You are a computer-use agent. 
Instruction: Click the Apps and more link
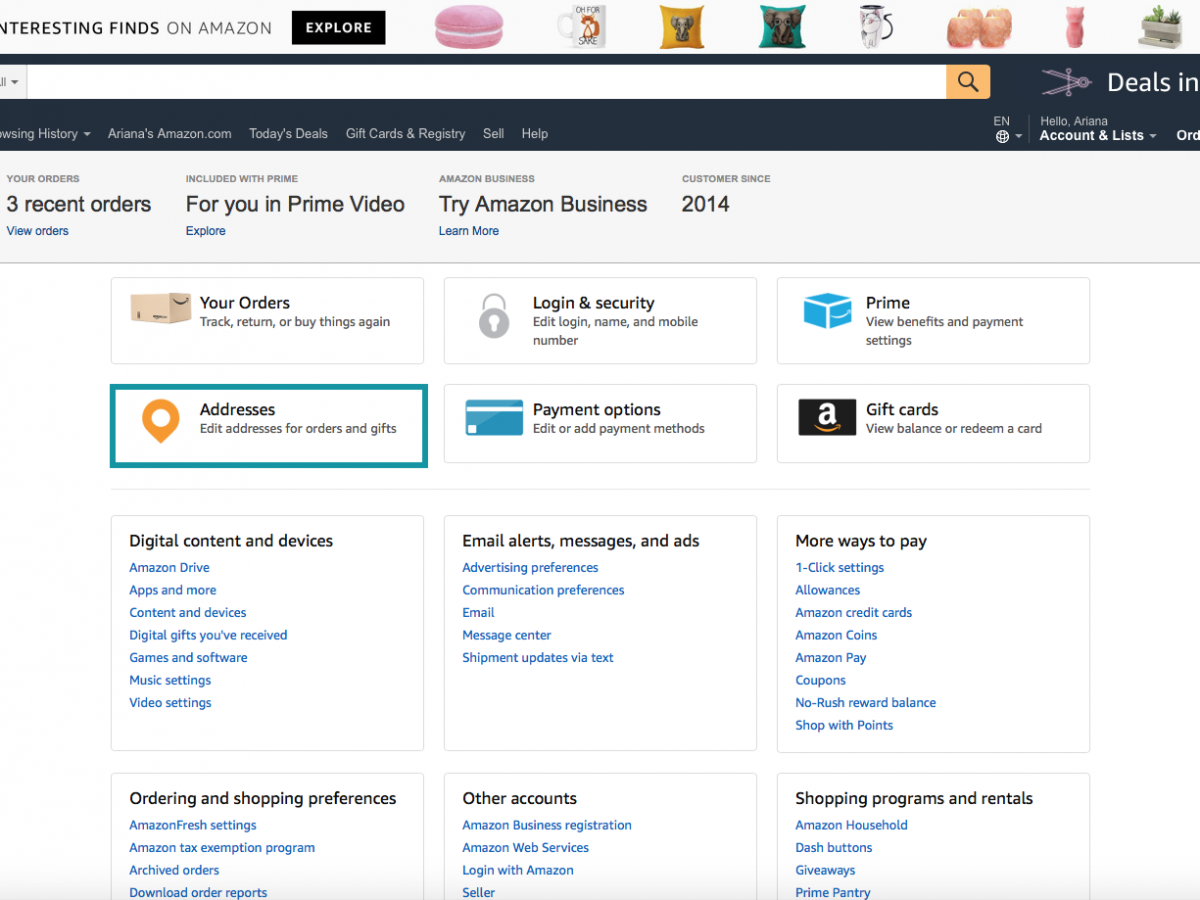pos(173,590)
